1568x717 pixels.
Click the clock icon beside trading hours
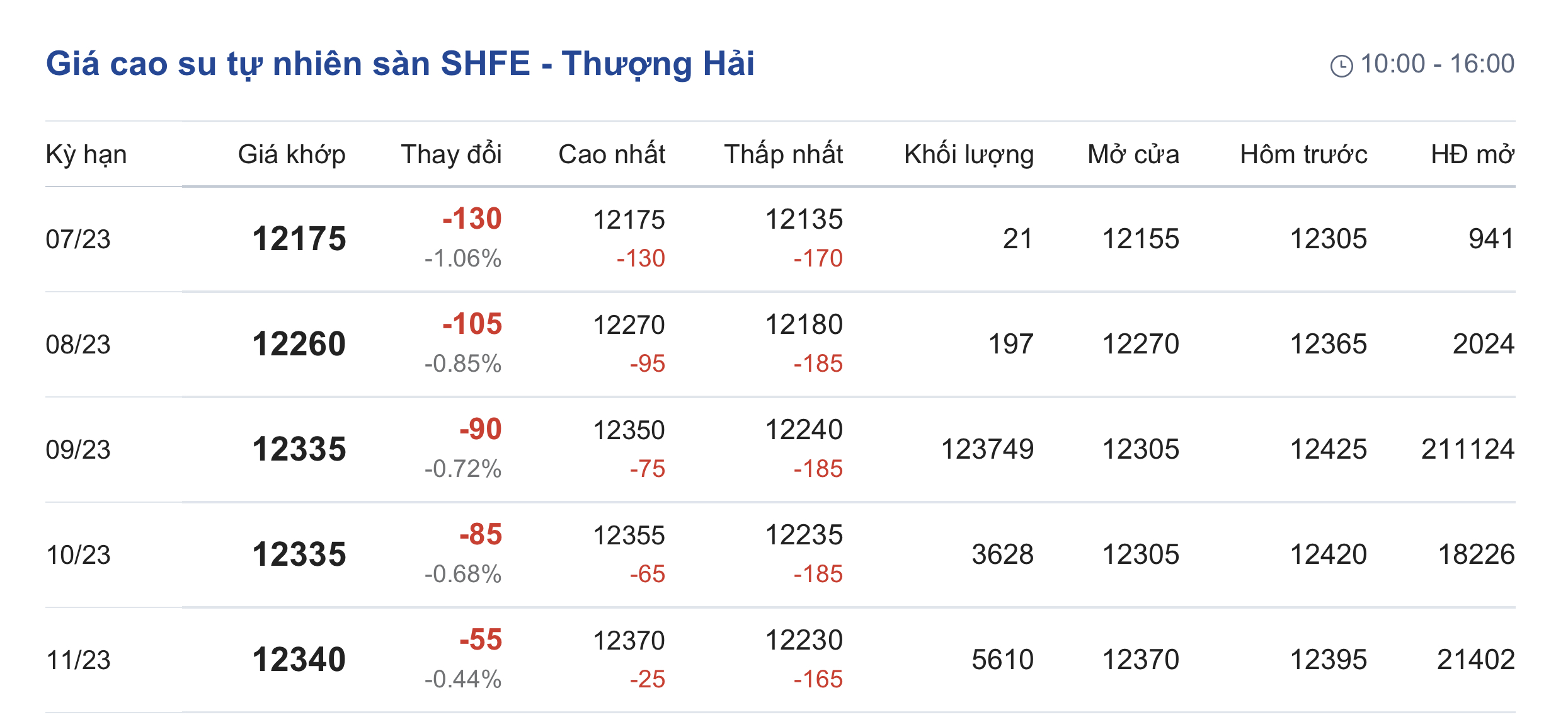(1341, 66)
